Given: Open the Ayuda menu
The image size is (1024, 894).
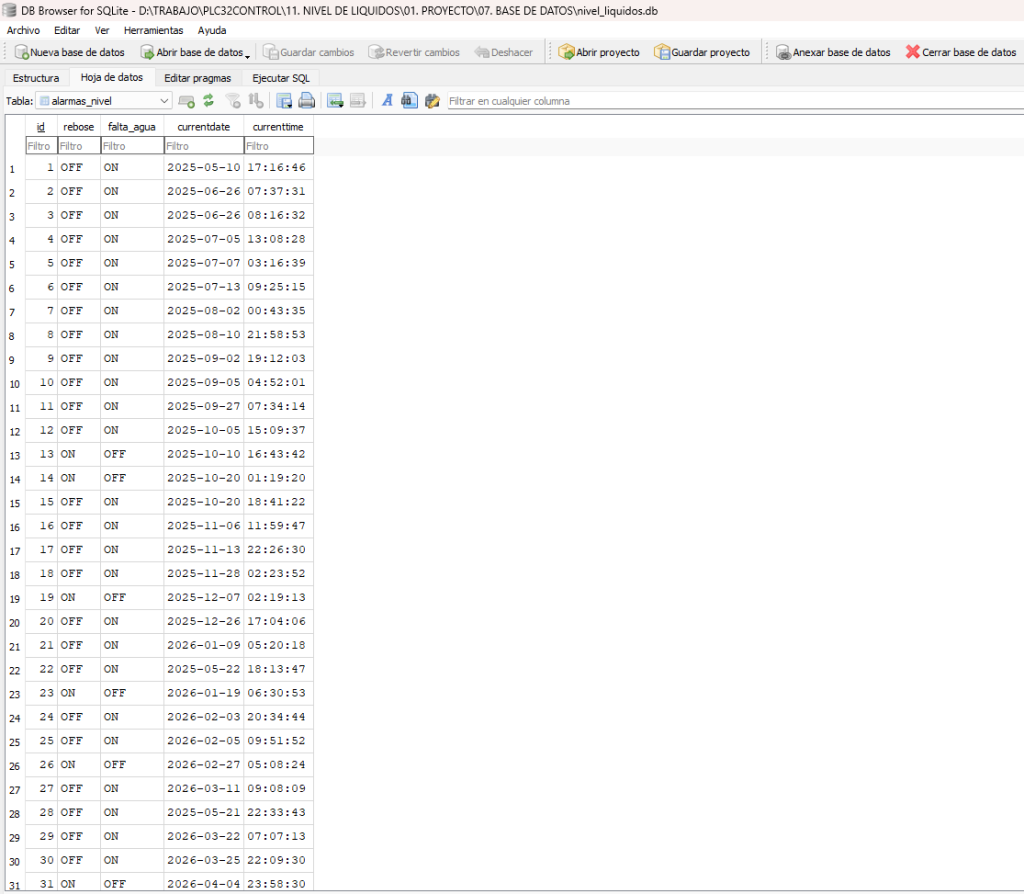Looking at the screenshot, I should click(x=212, y=30).
